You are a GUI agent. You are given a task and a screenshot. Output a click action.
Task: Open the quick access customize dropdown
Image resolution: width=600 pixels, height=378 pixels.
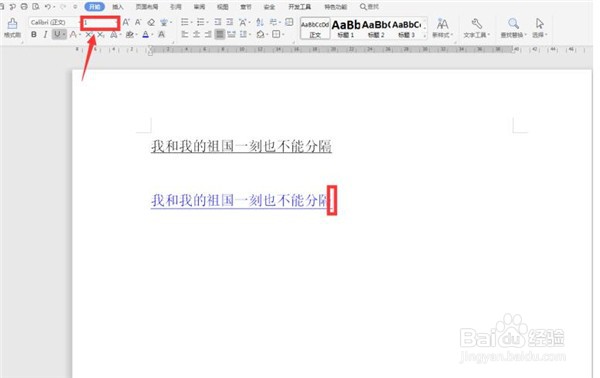coord(75,7)
